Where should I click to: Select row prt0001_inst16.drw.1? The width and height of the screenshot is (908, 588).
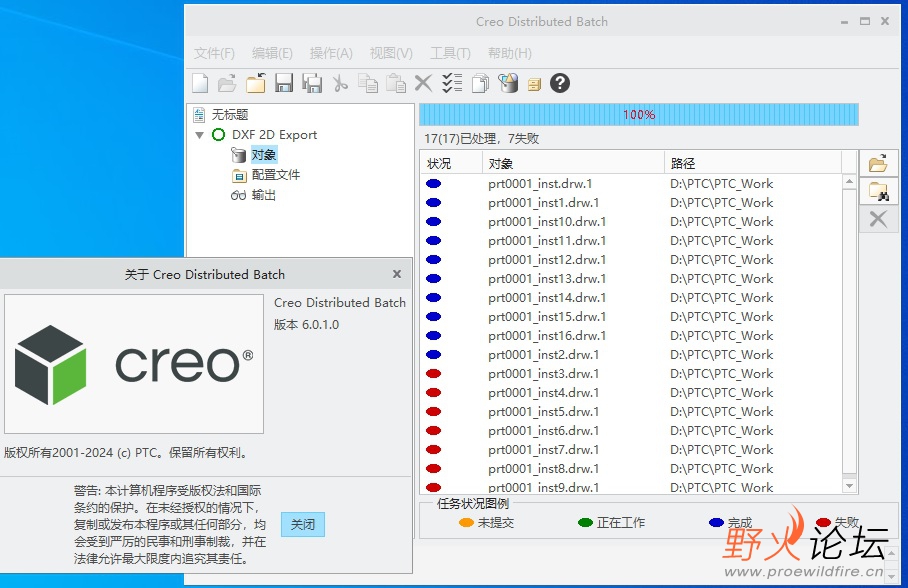(x=631, y=336)
